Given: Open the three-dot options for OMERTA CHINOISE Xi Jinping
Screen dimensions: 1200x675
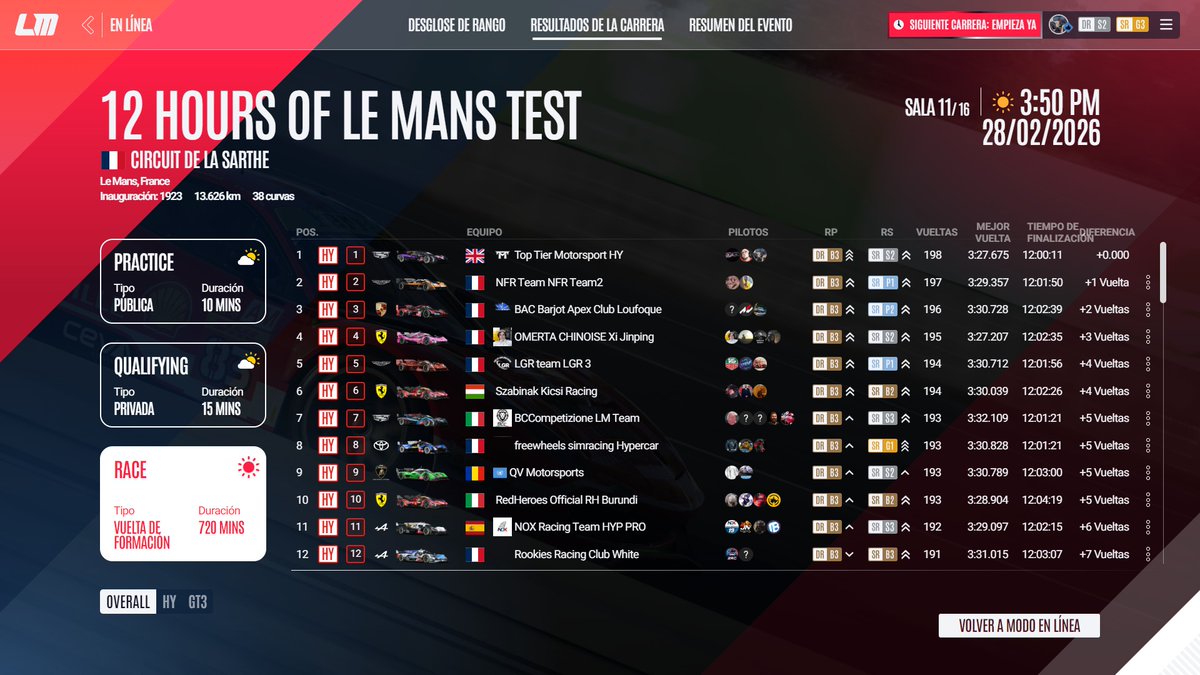Looking at the screenshot, I should click(1148, 337).
